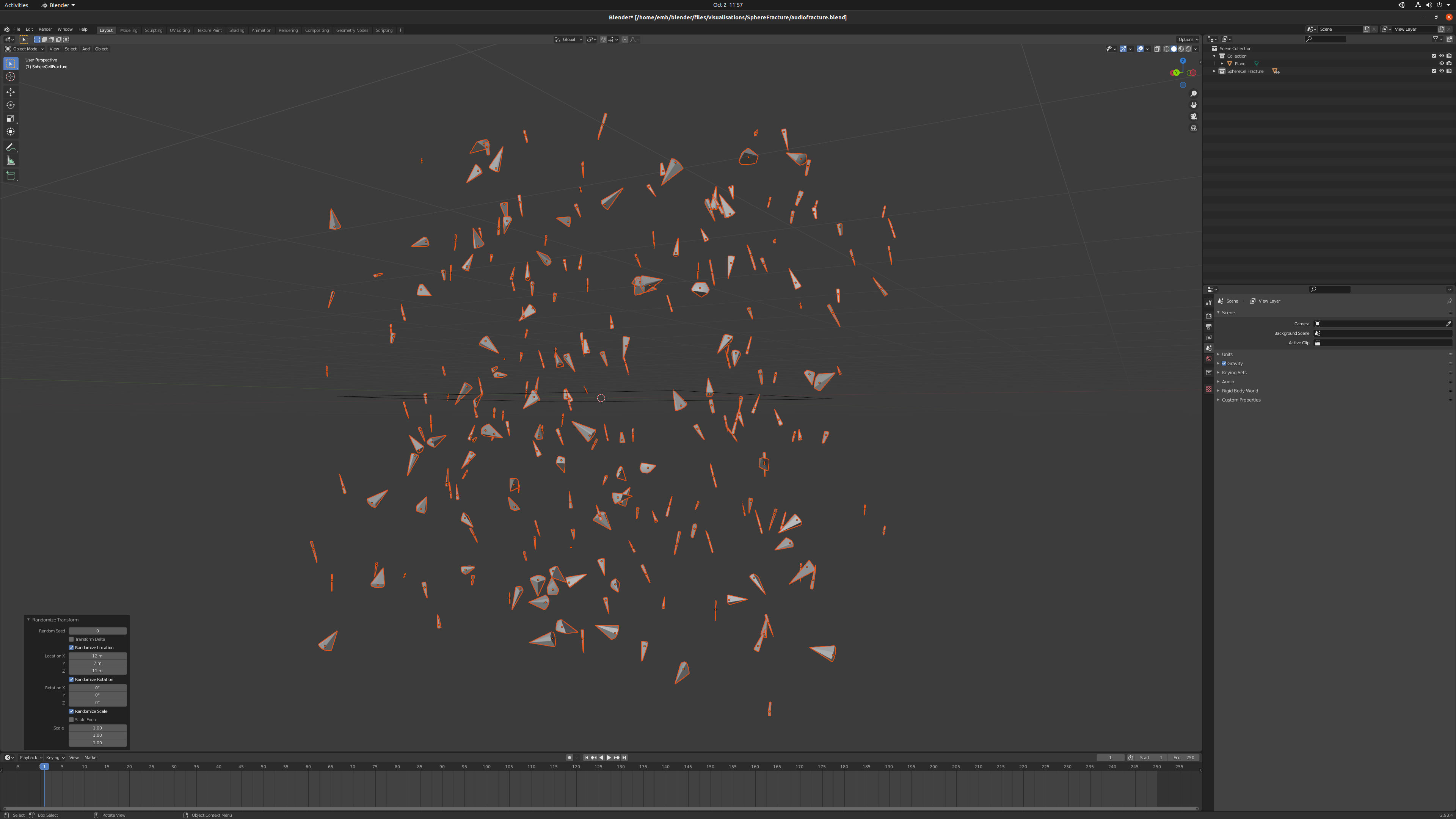Click the zoom view magnifier icon
Screen dimensions: 1456x819
point(1194,94)
